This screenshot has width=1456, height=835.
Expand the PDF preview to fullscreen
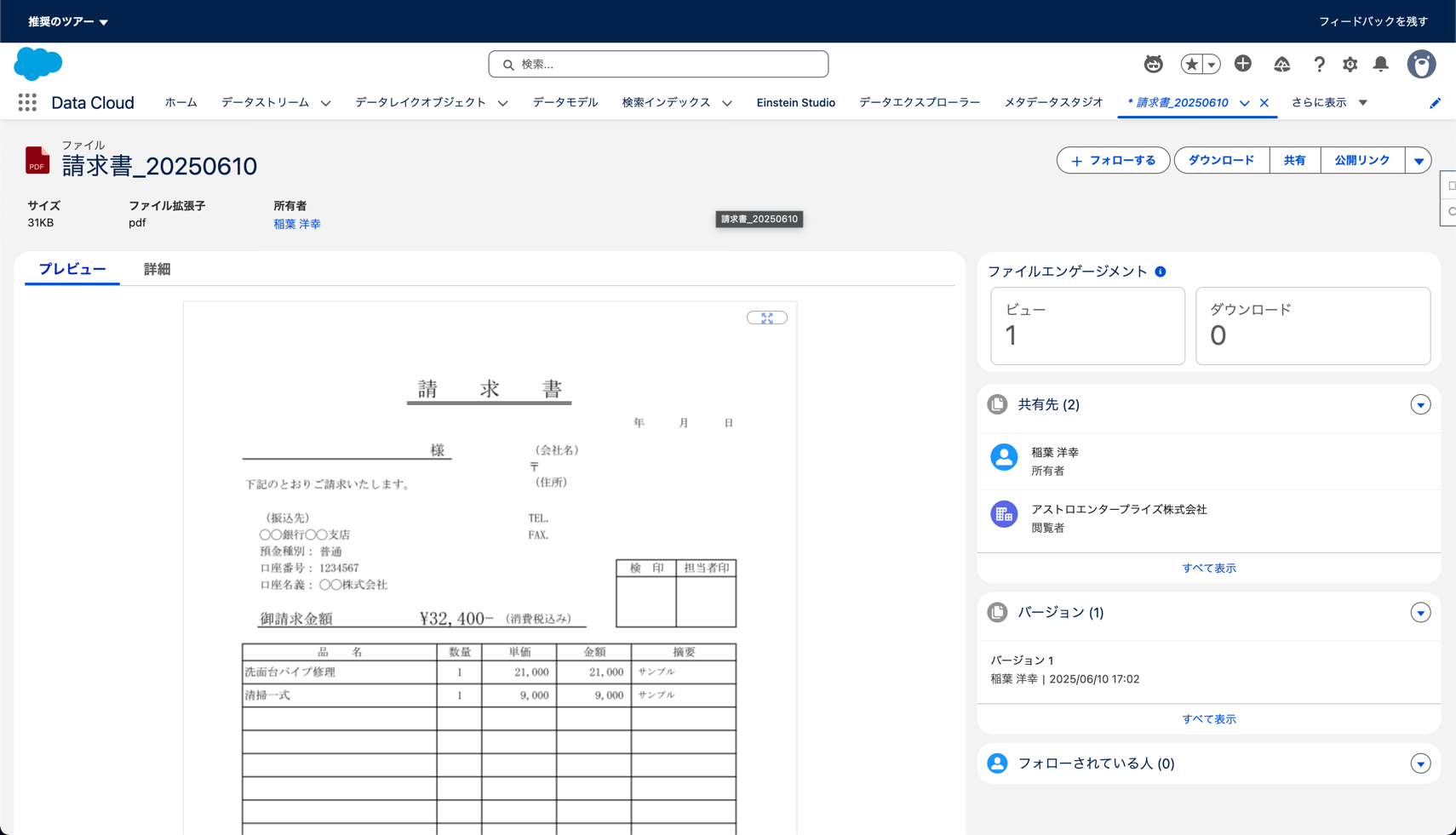[x=766, y=317]
